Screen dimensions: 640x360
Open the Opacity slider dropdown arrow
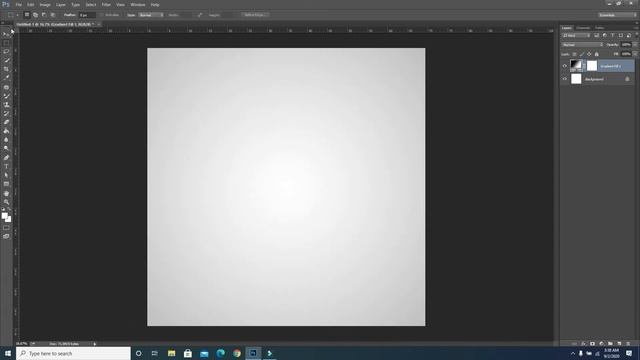pos(635,44)
